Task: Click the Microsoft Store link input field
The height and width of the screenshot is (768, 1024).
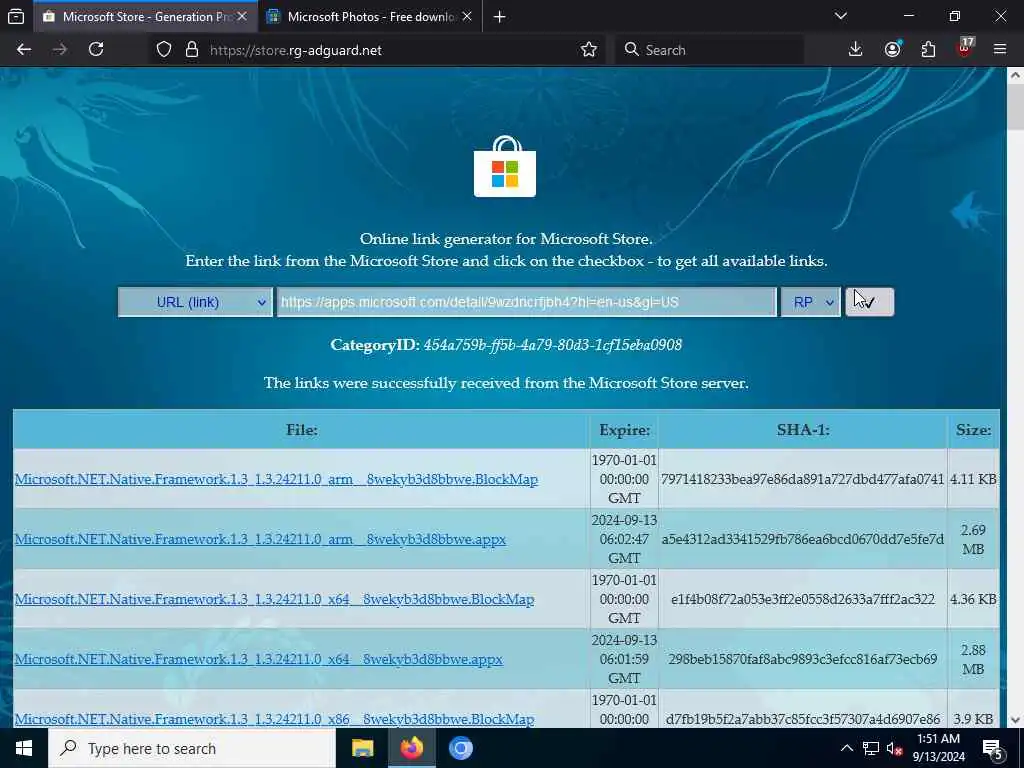Action: pyautogui.click(x=526, y=302)
